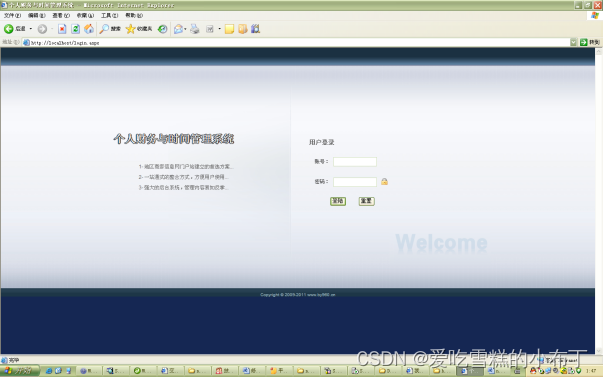This screenshot has width=604, height=378.
Task: Click the page scrollbar up arrow
Action: tap(599, 52)
